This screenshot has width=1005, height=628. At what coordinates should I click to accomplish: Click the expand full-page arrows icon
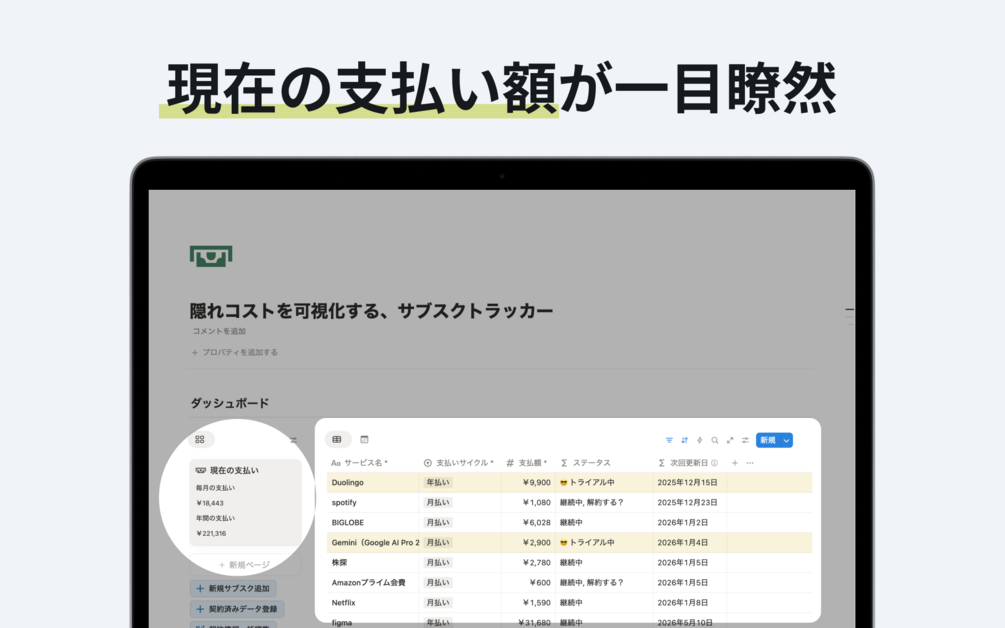tap(730, 440)
